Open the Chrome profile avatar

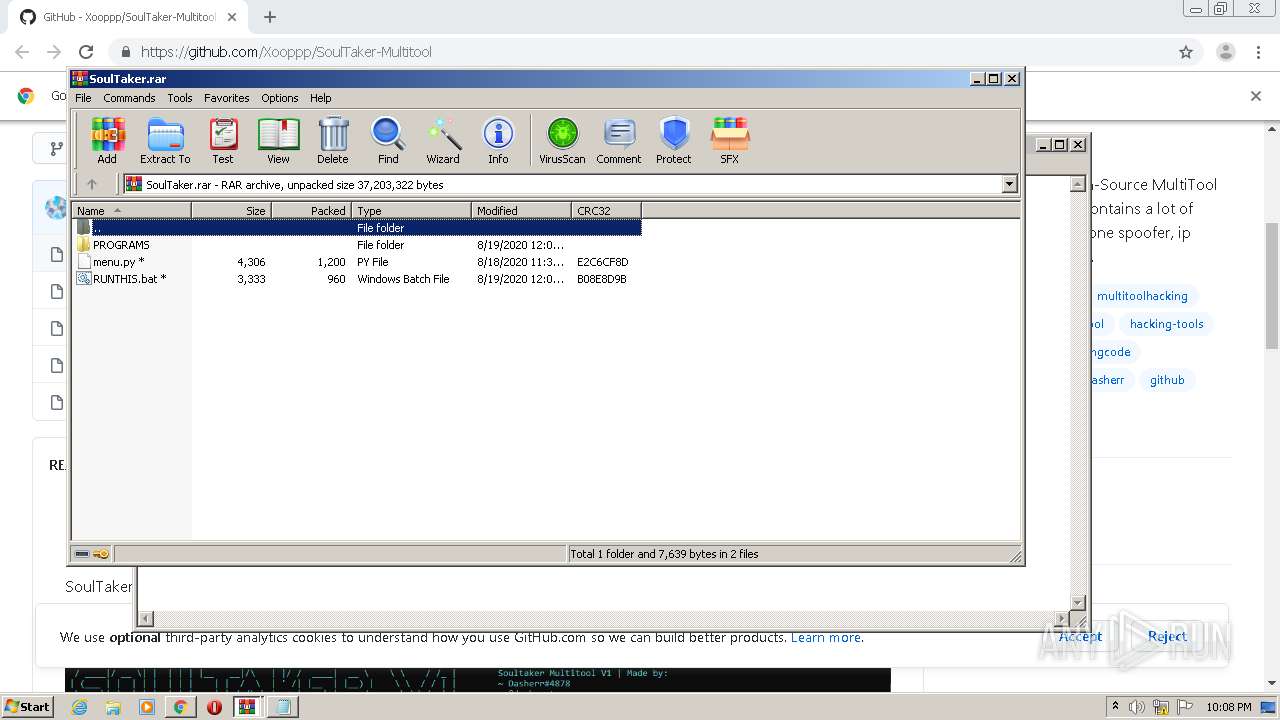pyautogui.click(x=1225, y=52)
